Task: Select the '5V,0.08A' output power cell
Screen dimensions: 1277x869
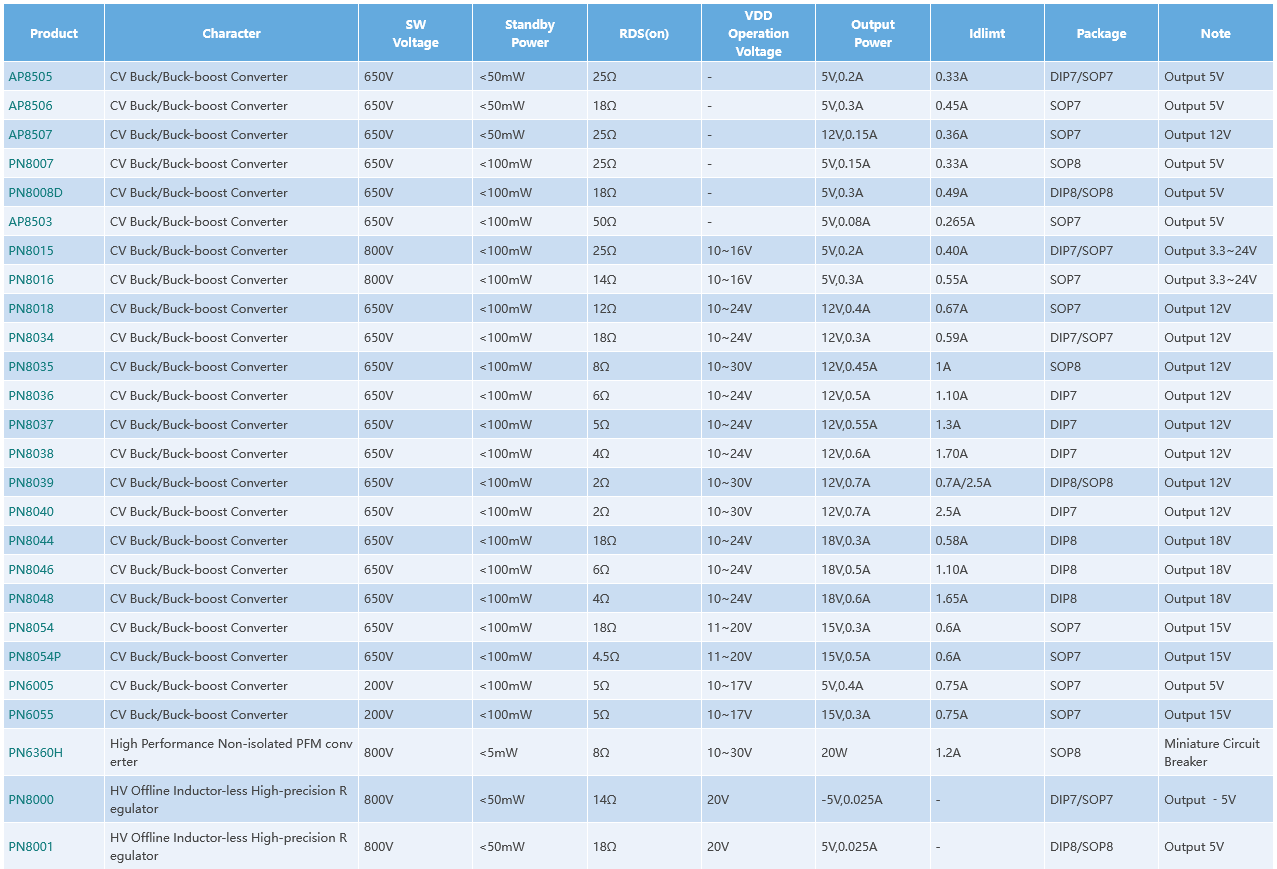Action: tap(873, 222)
